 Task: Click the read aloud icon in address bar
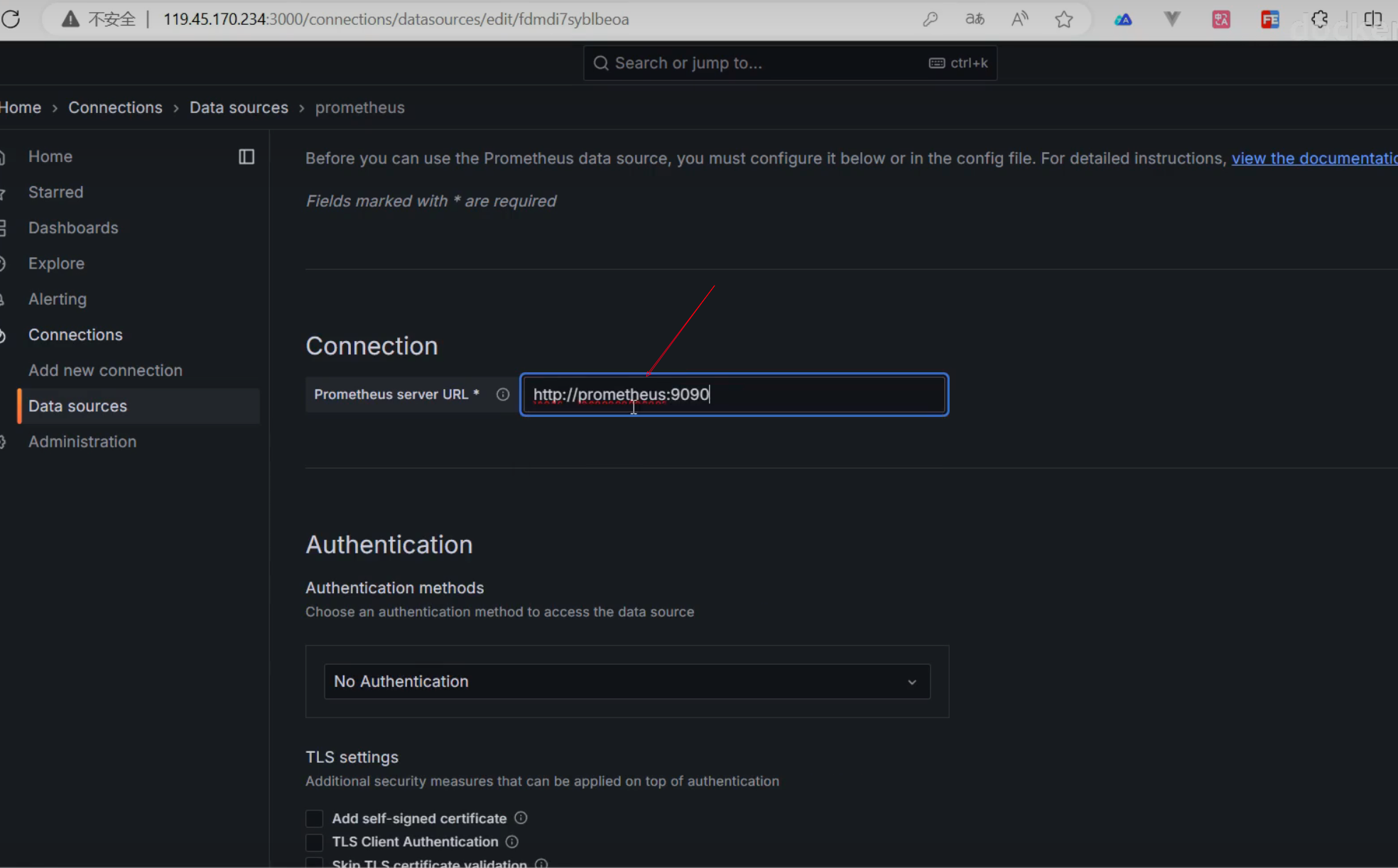coord(1019,19)
